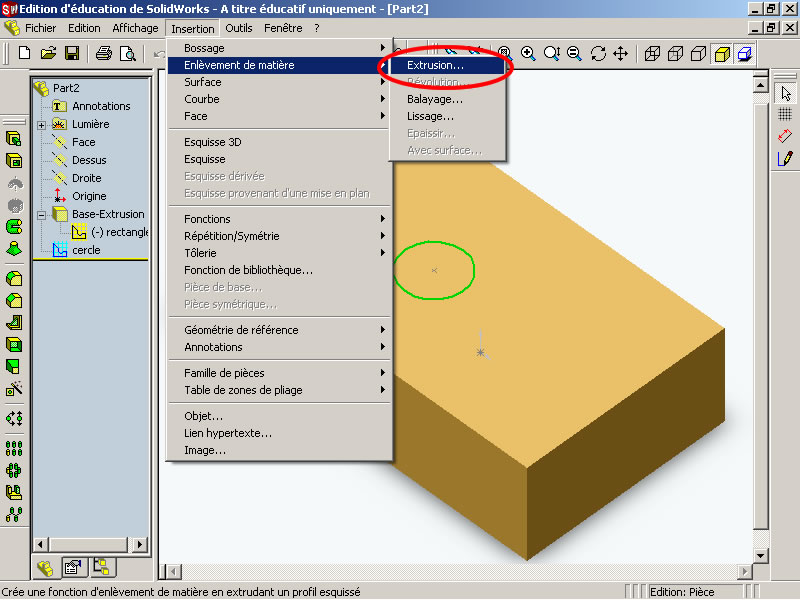
Task: Click the Open file folder icon
Action: [x=48, y=53]
